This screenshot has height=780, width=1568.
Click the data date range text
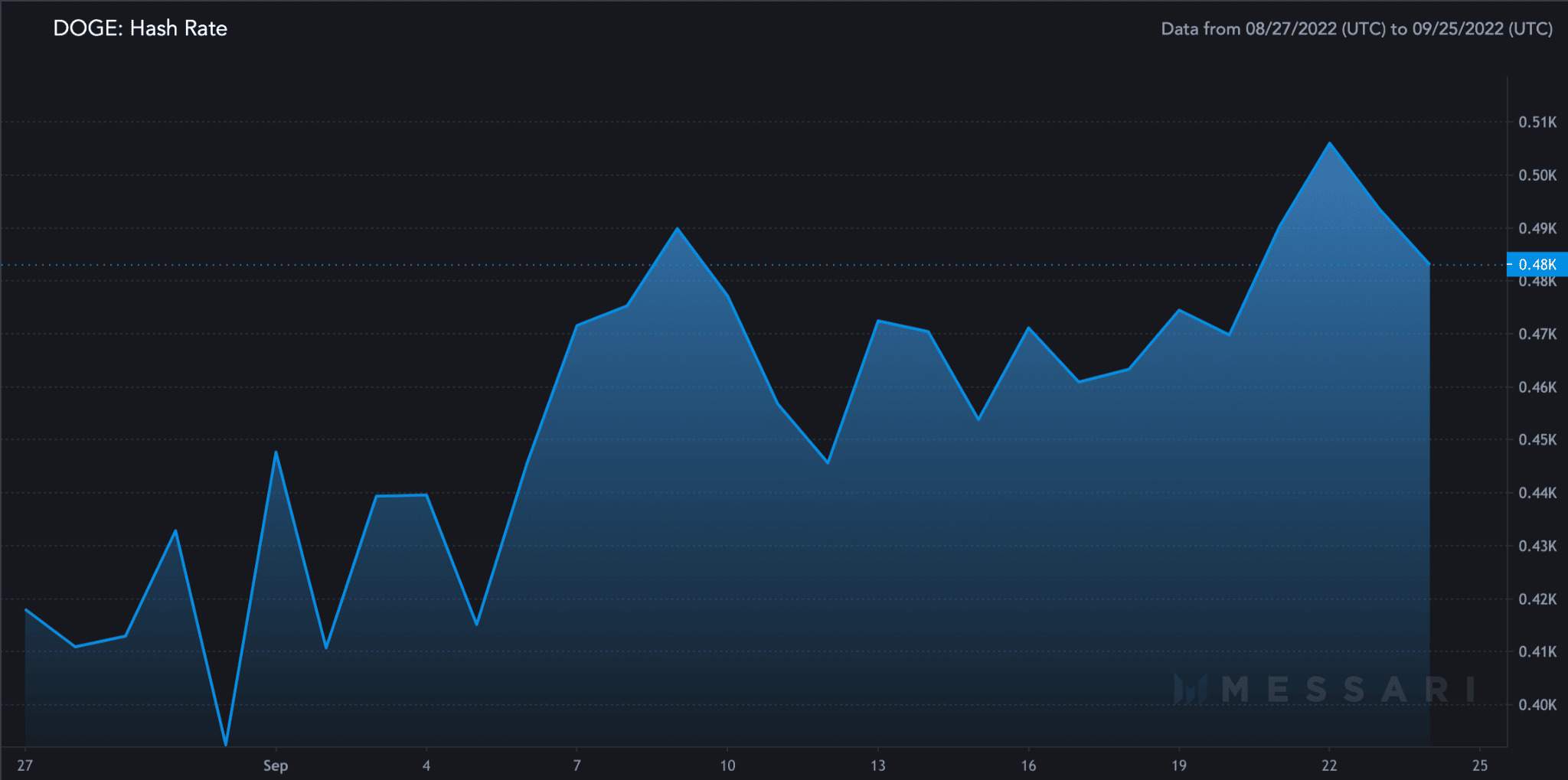(x=1357, y=29)
